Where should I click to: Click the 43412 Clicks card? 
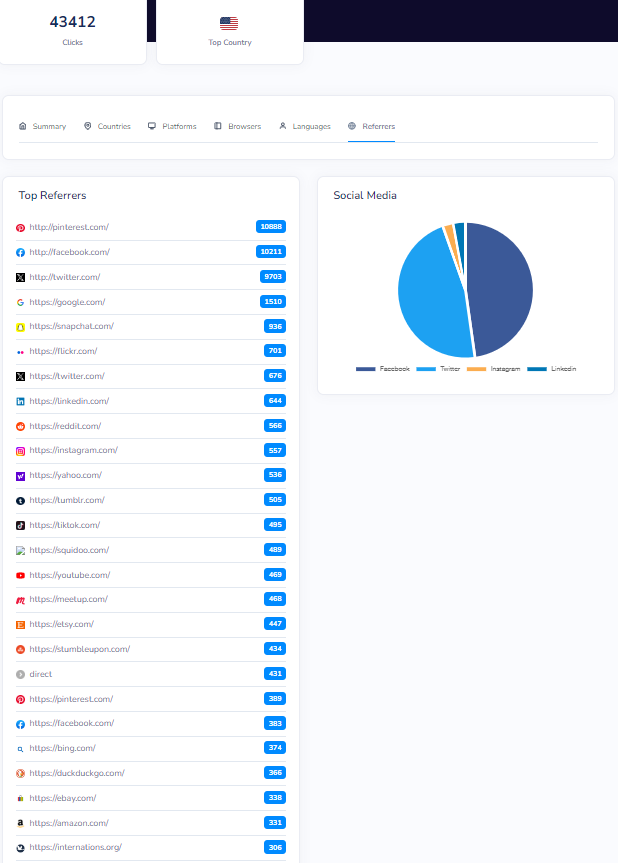click(73, 30)
